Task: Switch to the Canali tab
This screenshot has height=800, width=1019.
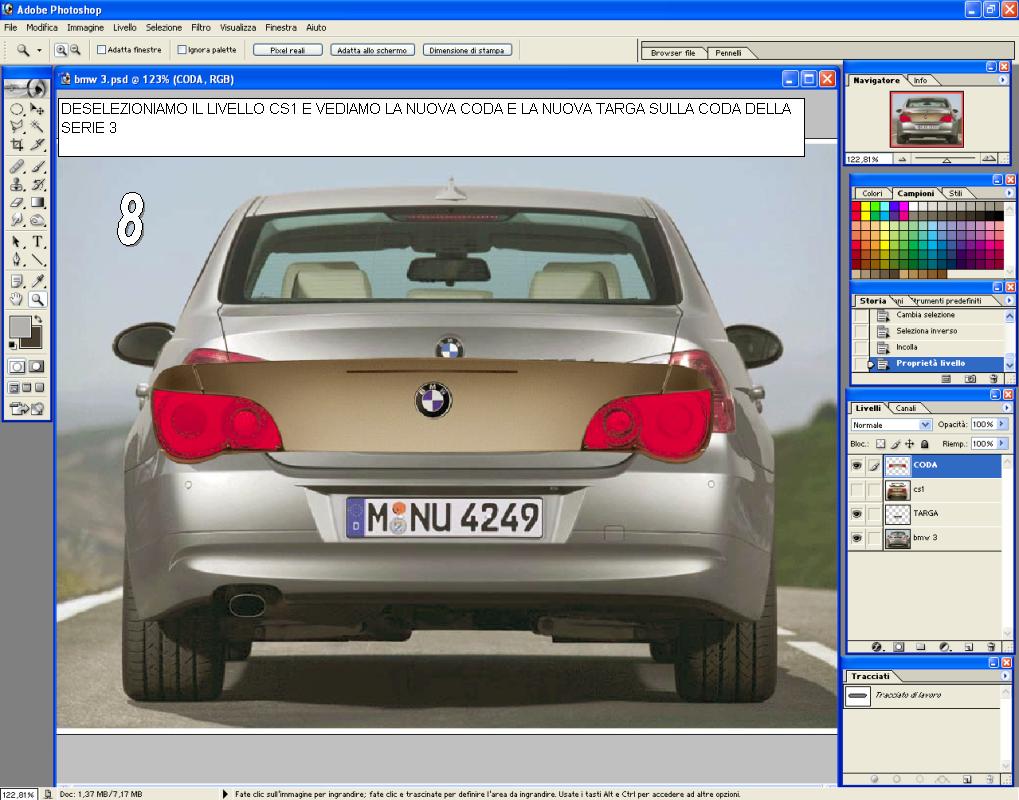Action: pyautogui.click(x=905, y=408)
